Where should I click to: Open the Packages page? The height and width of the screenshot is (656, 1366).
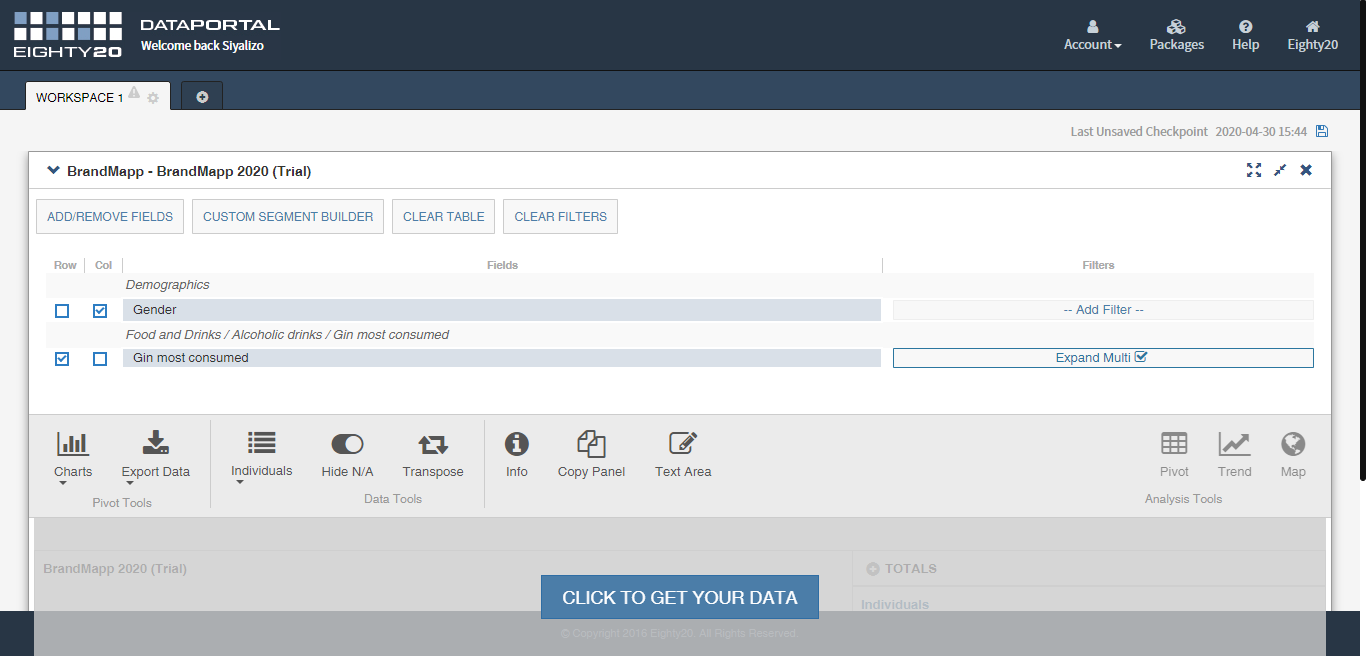1177,36
